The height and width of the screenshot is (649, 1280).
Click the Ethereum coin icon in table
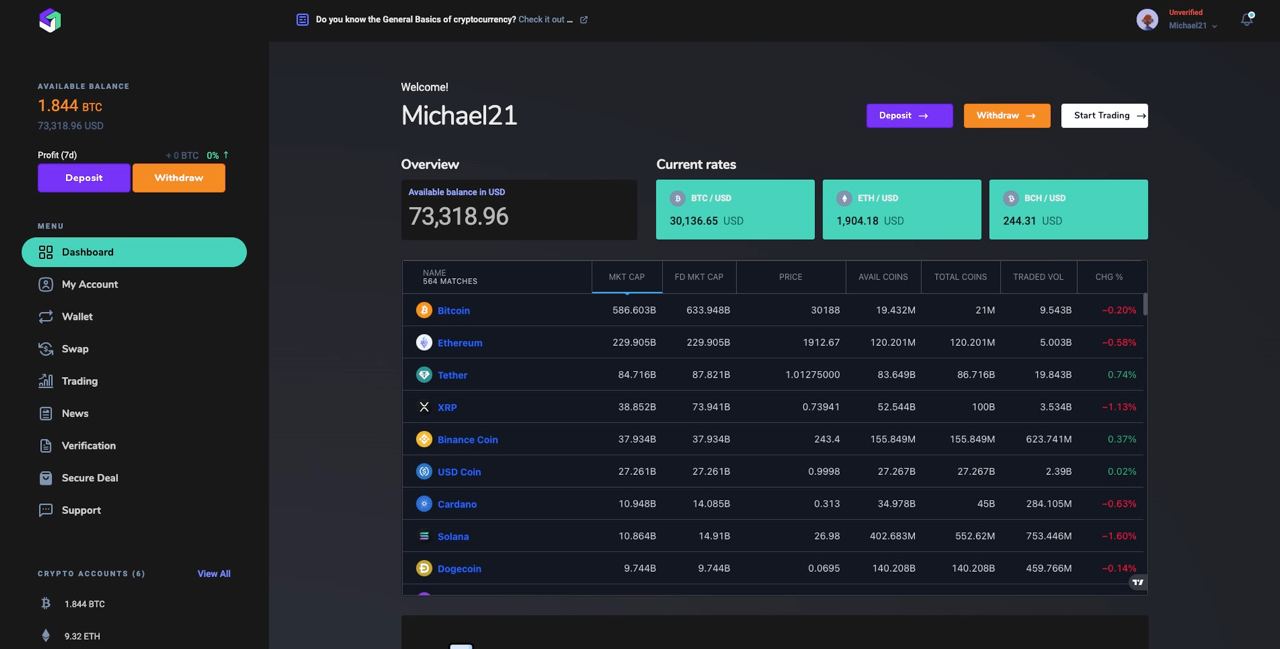click(424, 342)
